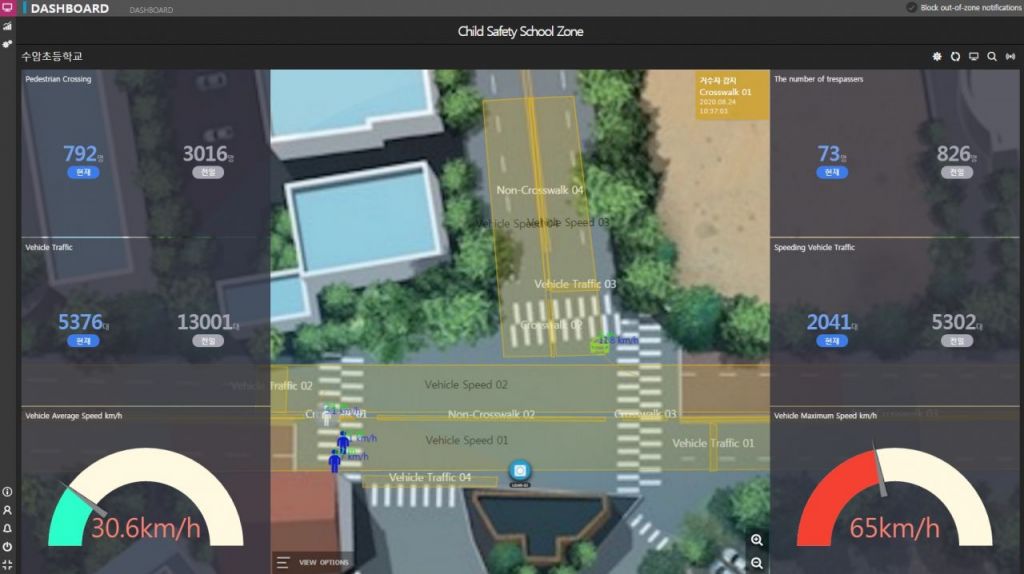Click the live sensor signal icon
The width and height of the screenshot is (1024, 574).
tap(1009, 57)
